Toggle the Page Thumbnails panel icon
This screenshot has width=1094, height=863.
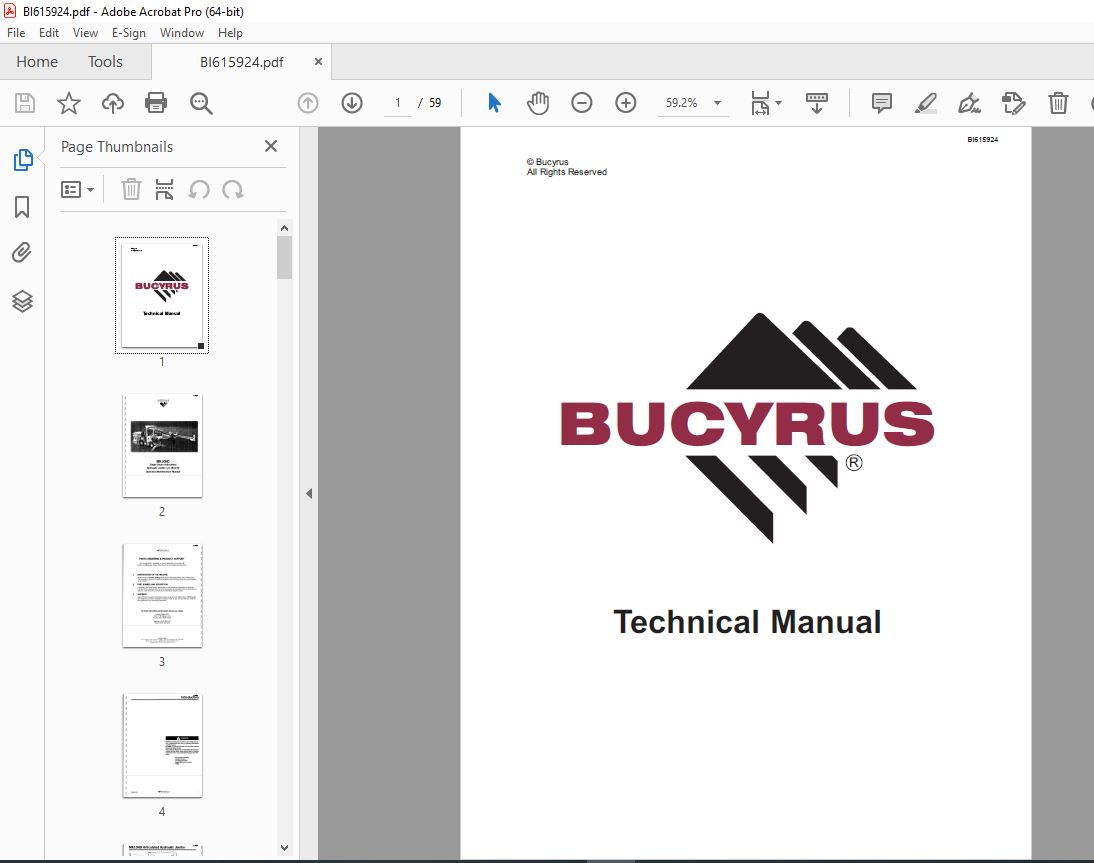[x=22, y=160]
